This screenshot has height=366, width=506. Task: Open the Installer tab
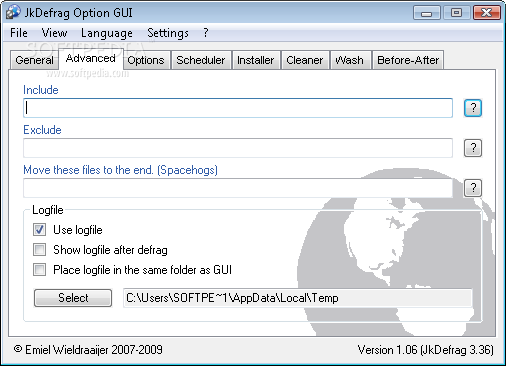pos(255,60)
